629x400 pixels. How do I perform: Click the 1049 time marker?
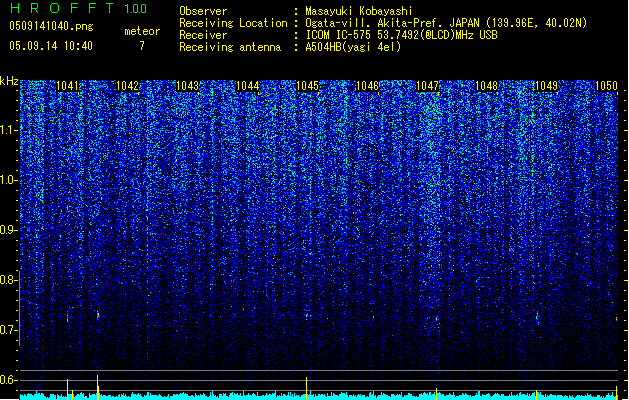click(x=547, y=86)
